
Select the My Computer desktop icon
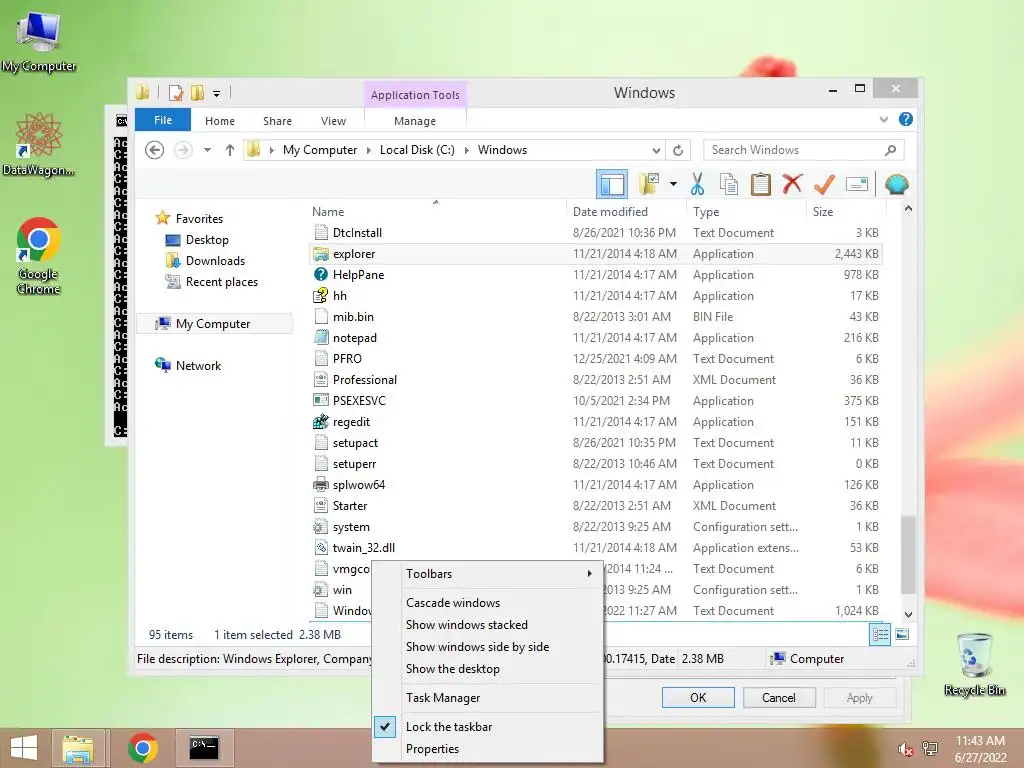(x=39, y=40)
